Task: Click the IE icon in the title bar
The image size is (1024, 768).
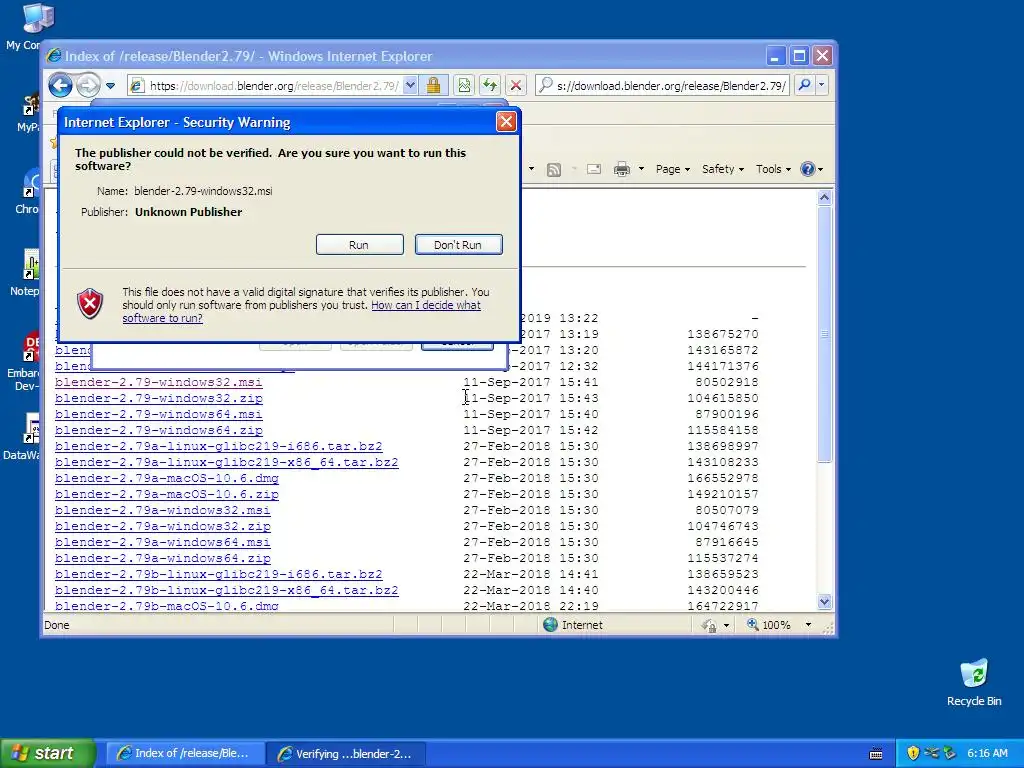Action: (54, 56)
